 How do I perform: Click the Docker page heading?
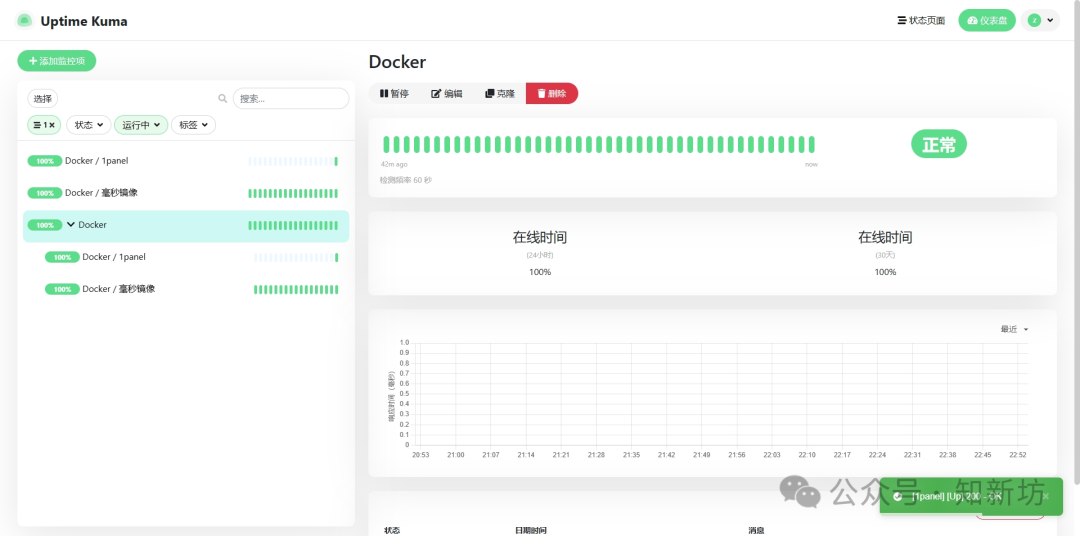[397, 62]
